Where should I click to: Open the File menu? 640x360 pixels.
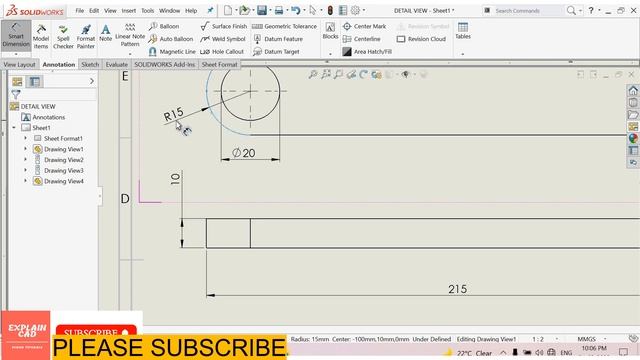pyautogui.click(x=80, y=11)
